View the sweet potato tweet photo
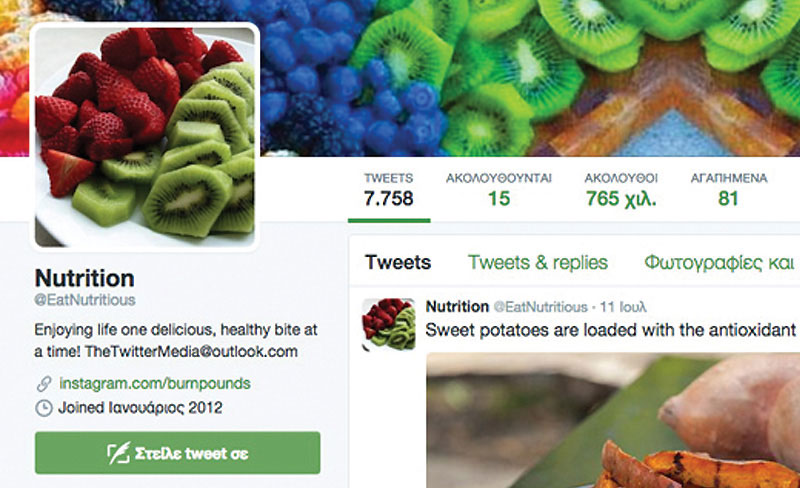Viewport: 800px width, 488px height. coord(613,420)
